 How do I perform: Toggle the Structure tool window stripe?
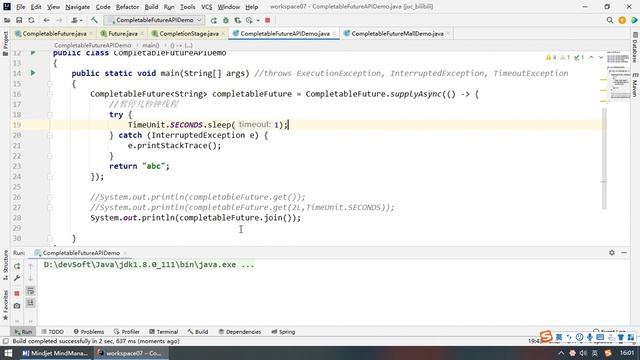point(5,264)
